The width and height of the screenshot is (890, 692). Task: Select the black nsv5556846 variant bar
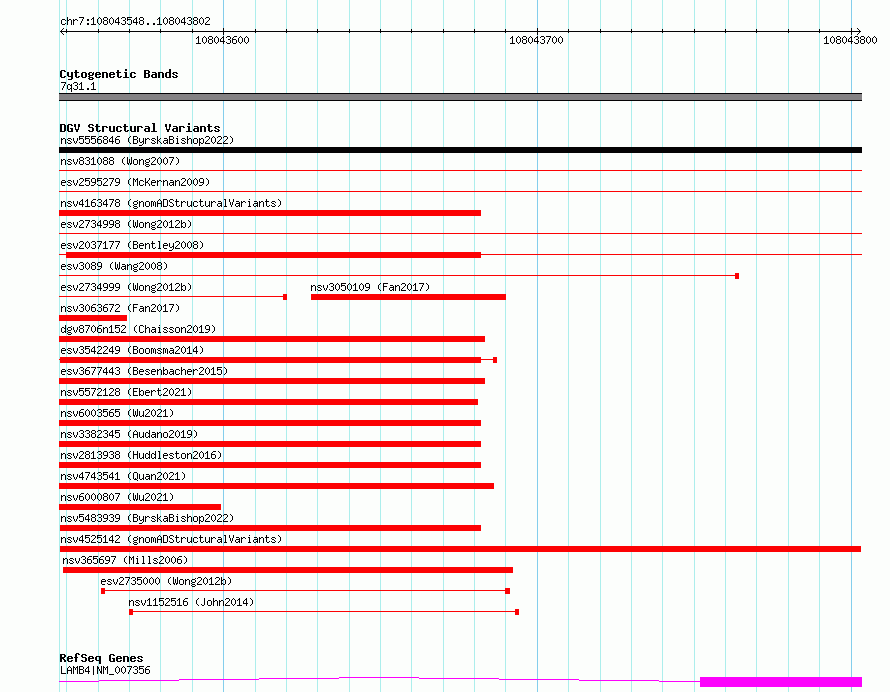pos(460,150)
